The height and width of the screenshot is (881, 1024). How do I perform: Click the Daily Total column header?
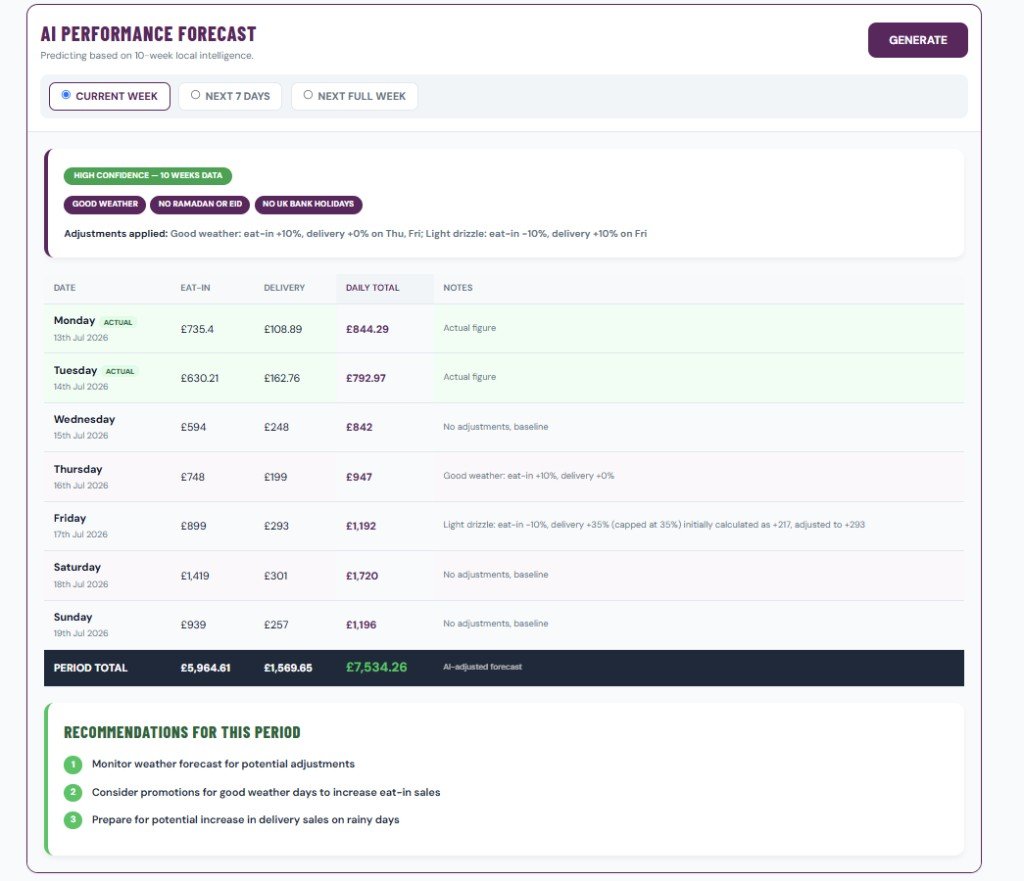pyautogui.click(x=372, y=288)
